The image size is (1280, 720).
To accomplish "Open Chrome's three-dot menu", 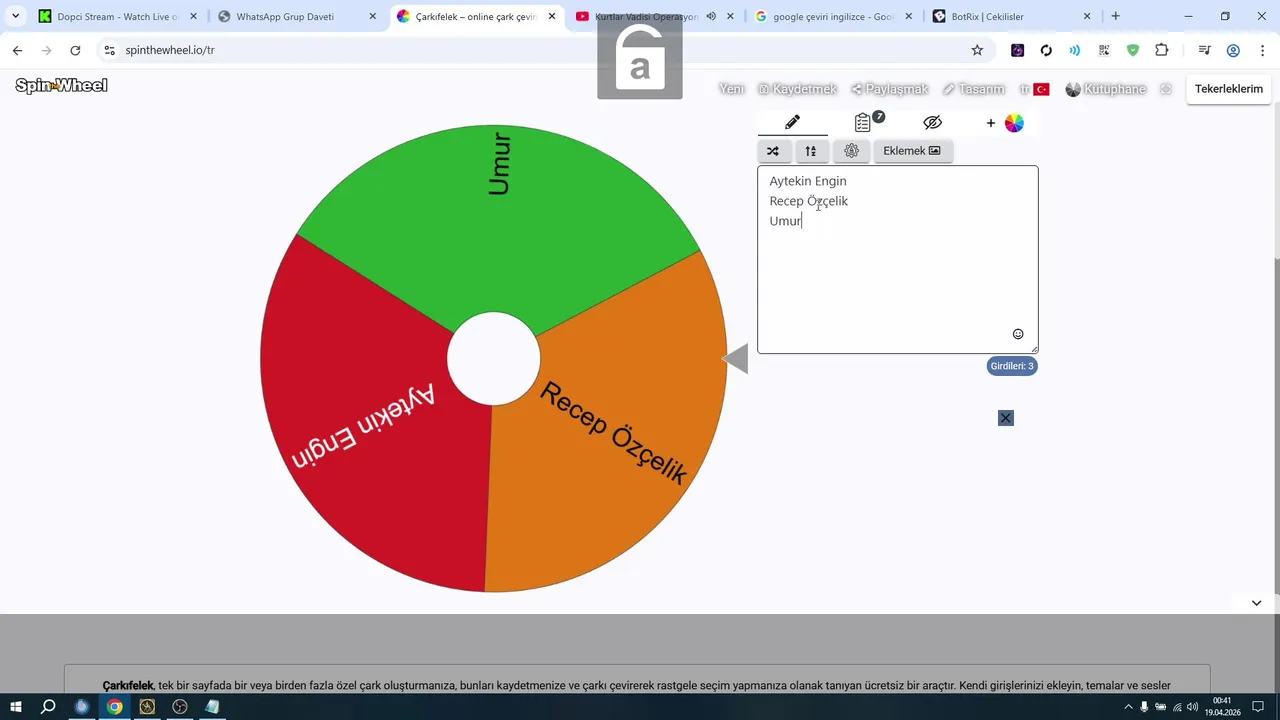I will [x=1263, y=50].
